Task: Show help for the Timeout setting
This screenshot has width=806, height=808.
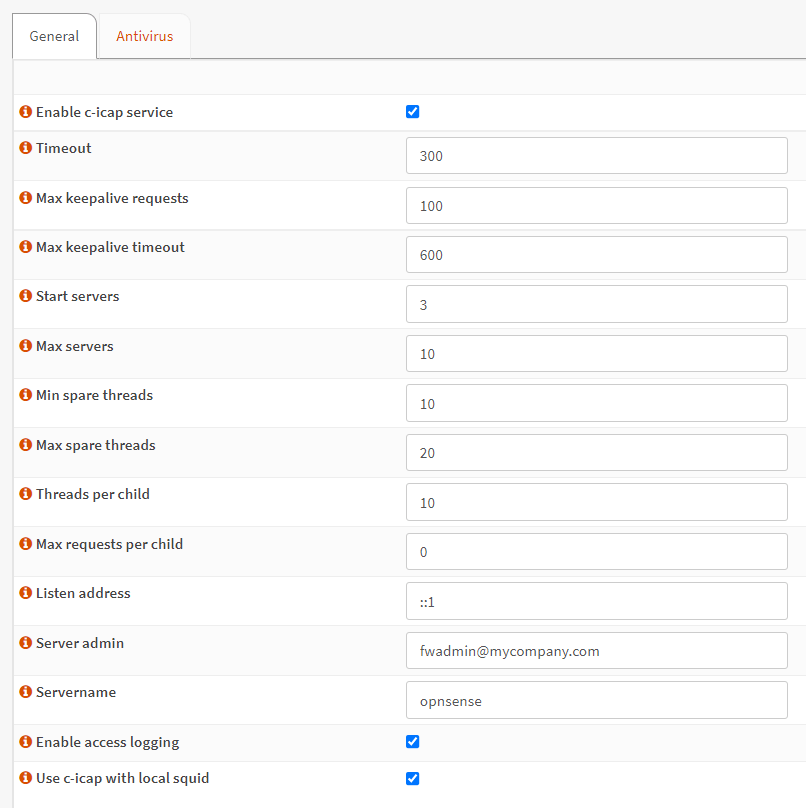Action: (x=26, y=148)
